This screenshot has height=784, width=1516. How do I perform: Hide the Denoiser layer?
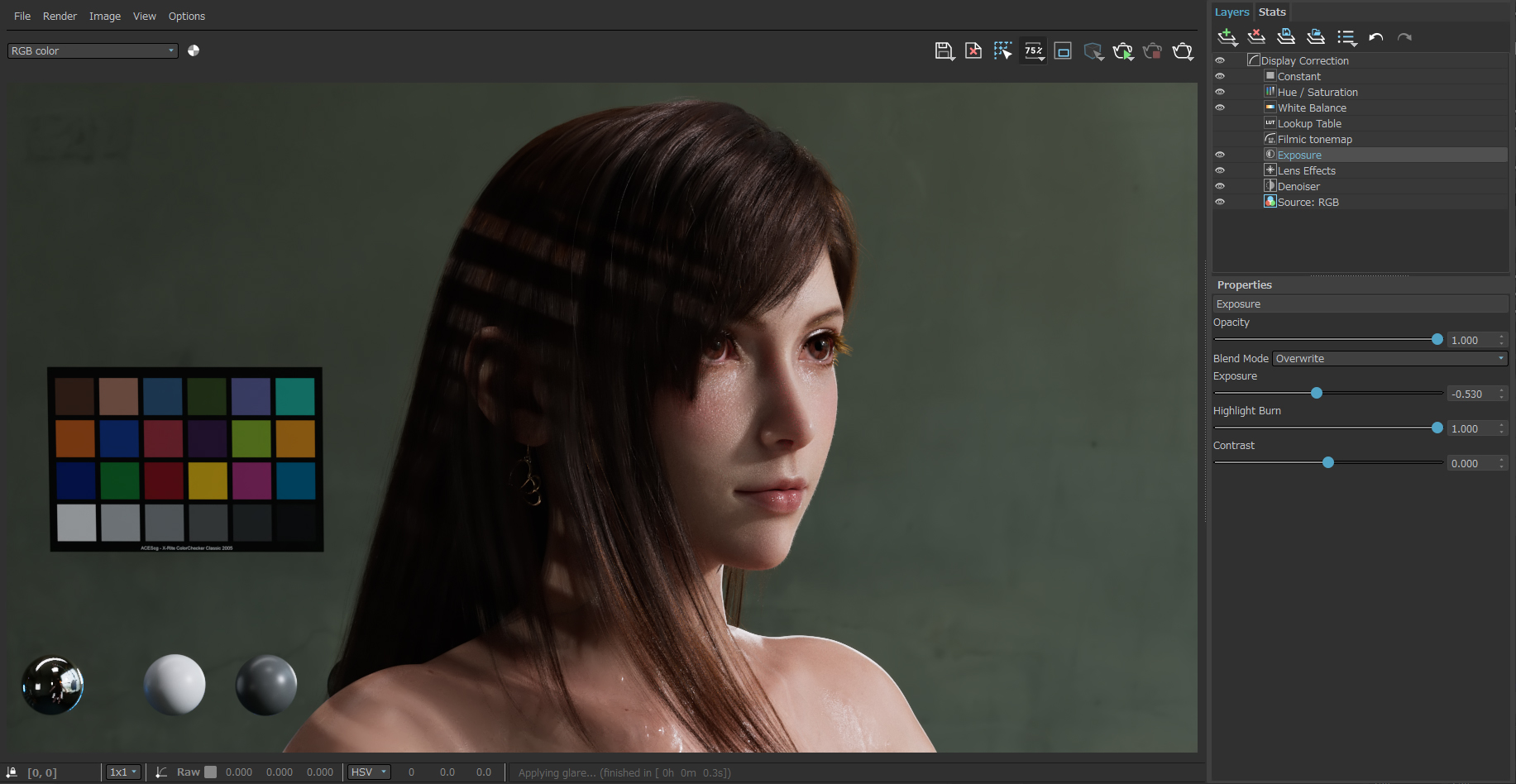pyautogui.click(x=1220, y=186)
